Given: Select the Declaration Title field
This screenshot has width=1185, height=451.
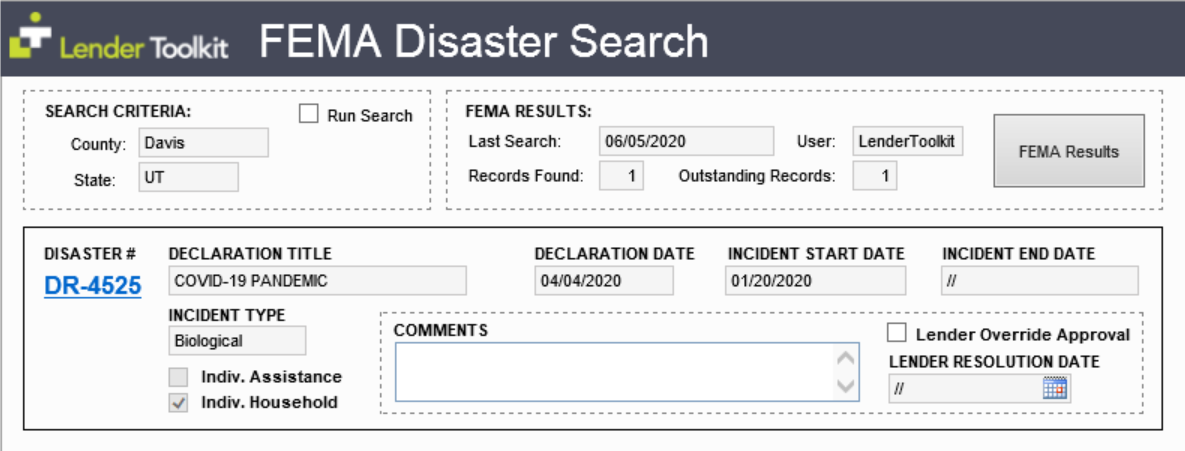Looking at the screenshot, I should click(x=317, y=281).
